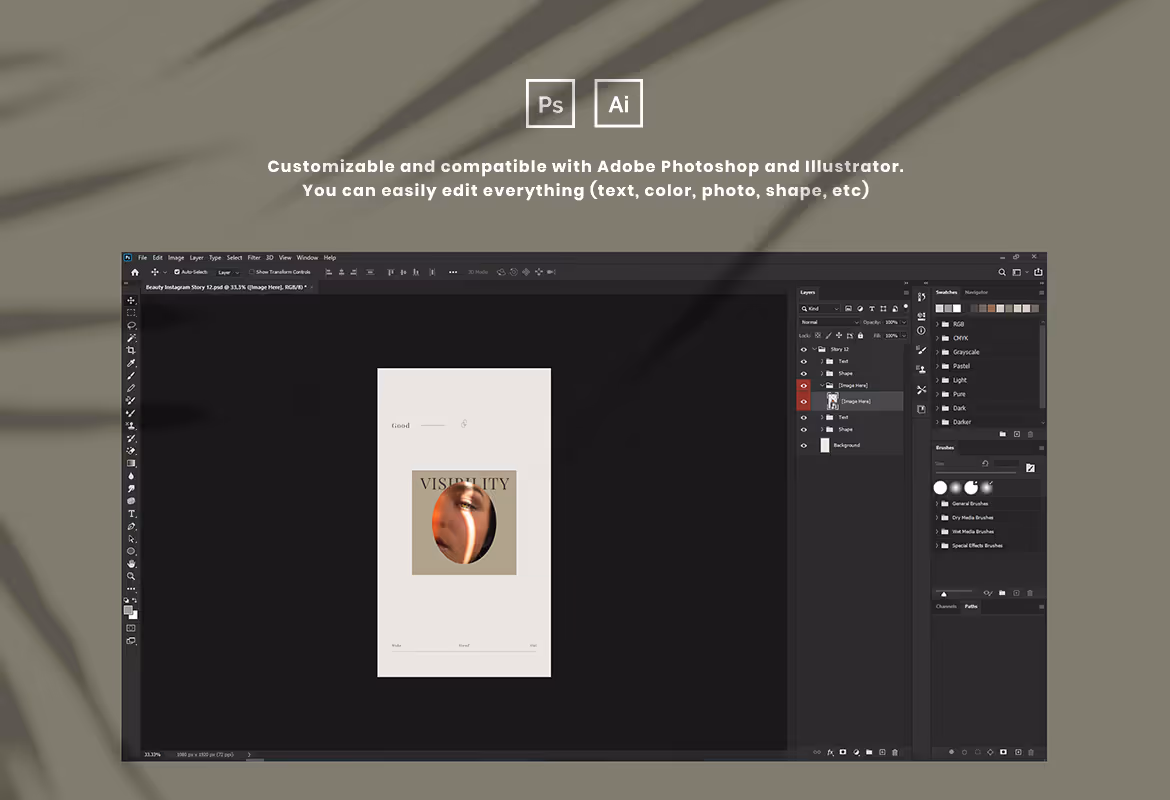Viewport: 1170px width, 800px height.
Task: Select the Gradient tool
Action: pyautogui.click(x=131, y=463)
